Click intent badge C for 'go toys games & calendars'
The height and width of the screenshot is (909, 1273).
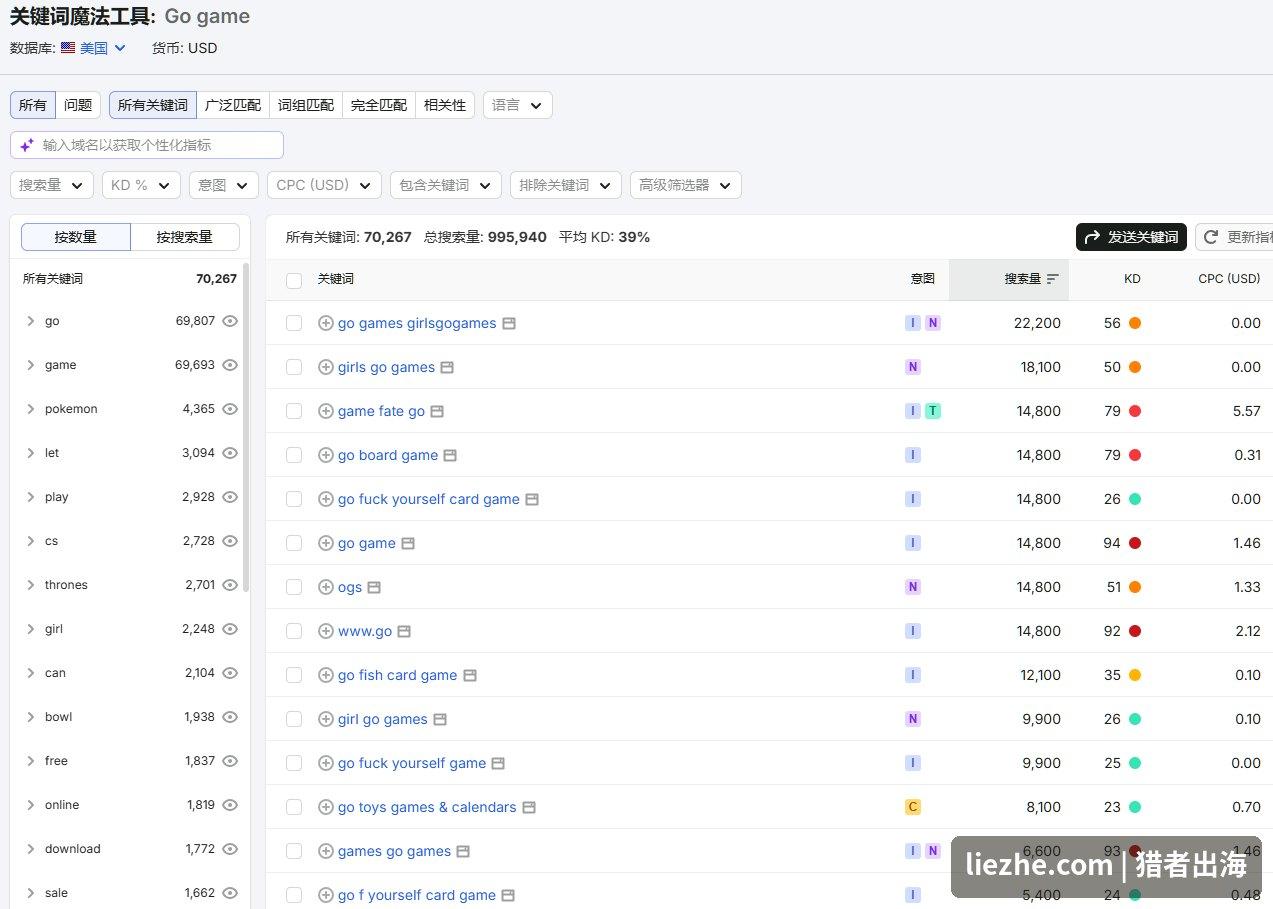912,807
